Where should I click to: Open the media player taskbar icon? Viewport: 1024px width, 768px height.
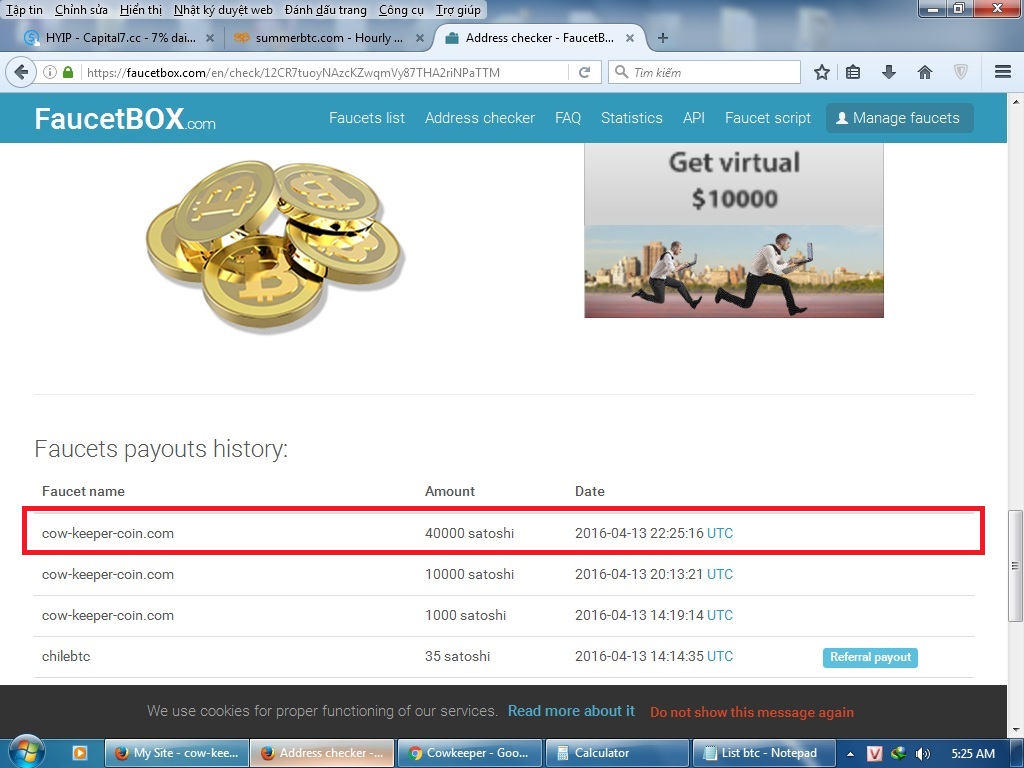[x=79, y=753]
